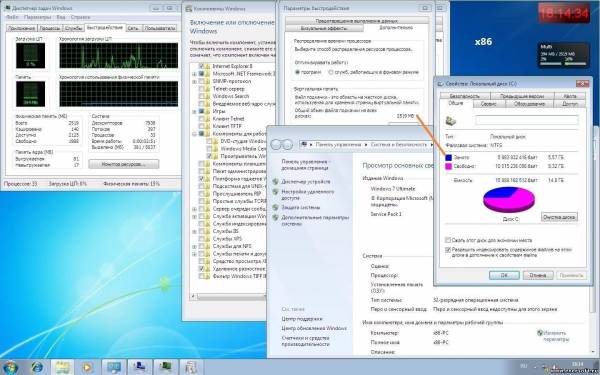Click taskbar button next to Media Player

click(x=114, y=368)
